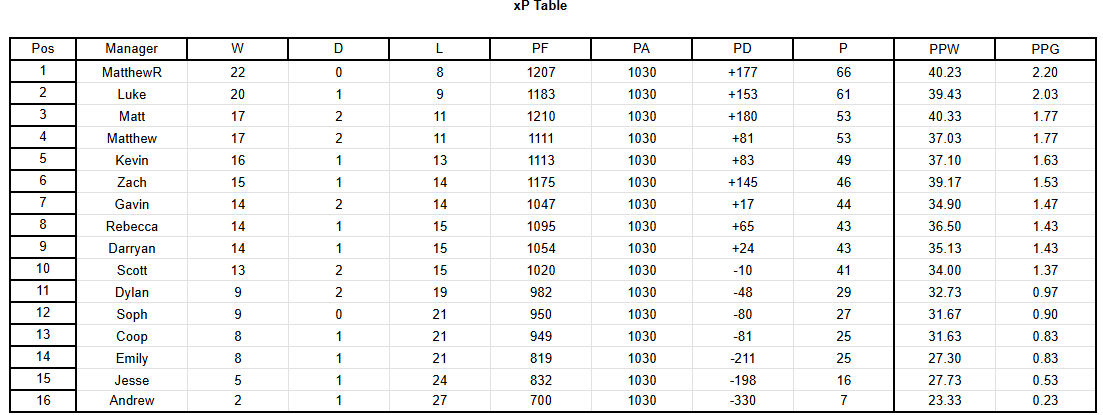
Task: Select Matt's PF value 1210
Action: coord(540,116)
